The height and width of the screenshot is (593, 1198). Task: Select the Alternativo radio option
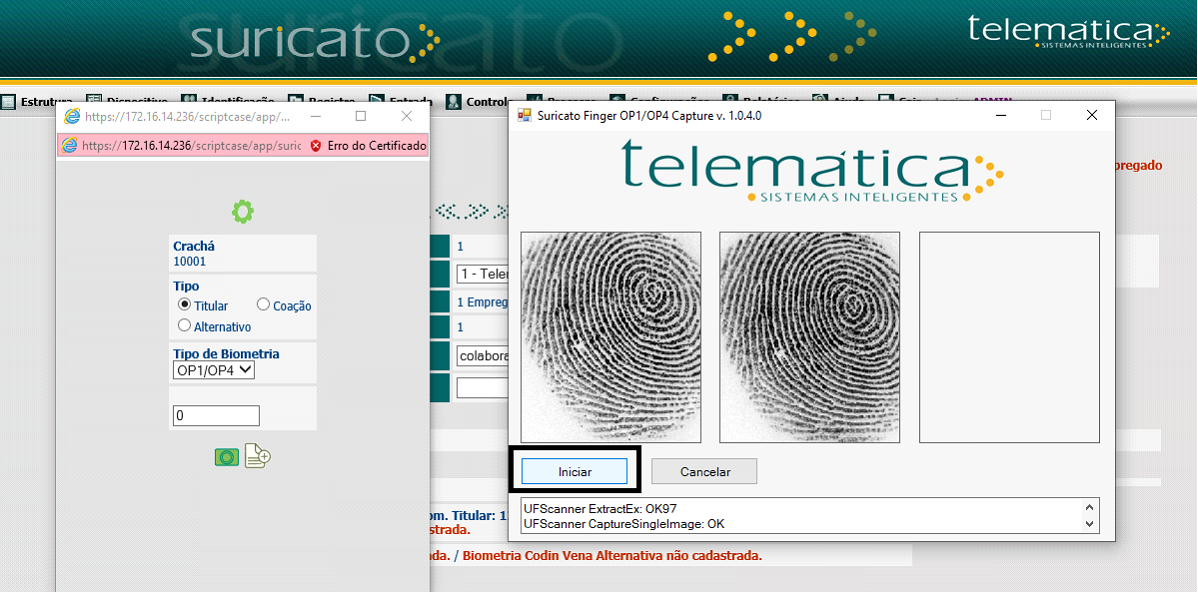tap(184, 326)
